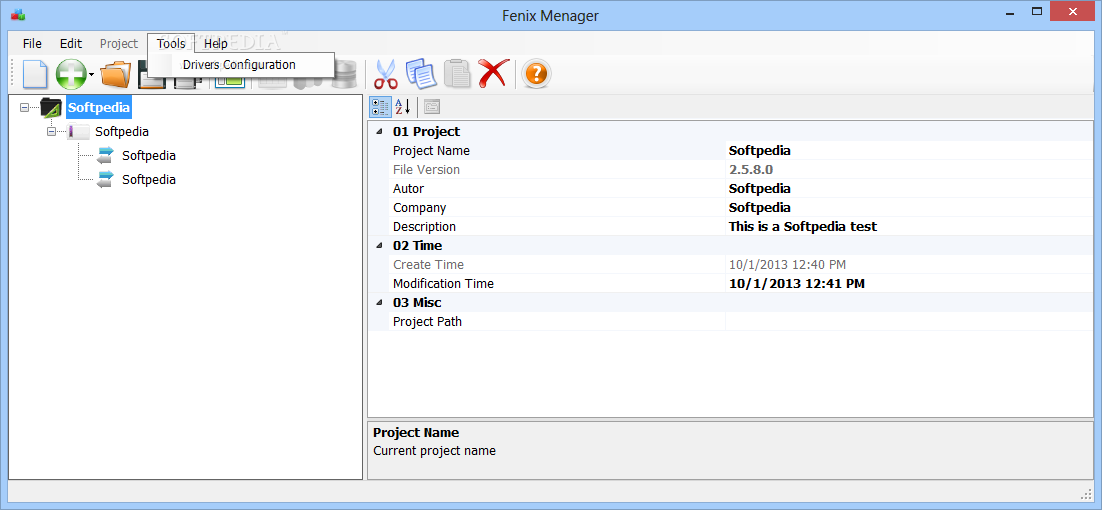The image size is (1102, 510).
Task: Maximize the Fenix Menager window
Action: 1037,11
